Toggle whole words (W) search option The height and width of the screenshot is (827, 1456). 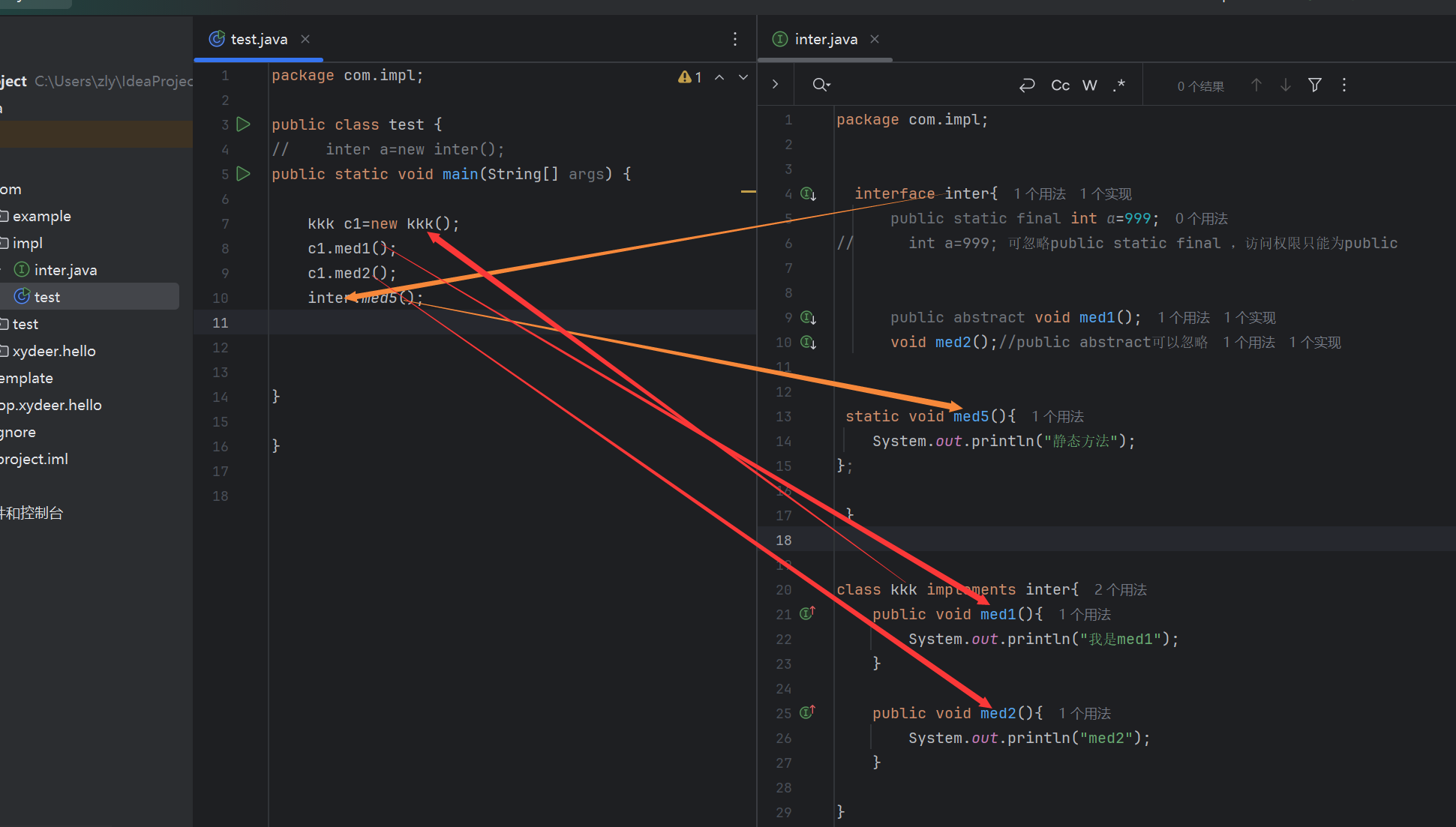[1089, 85]
